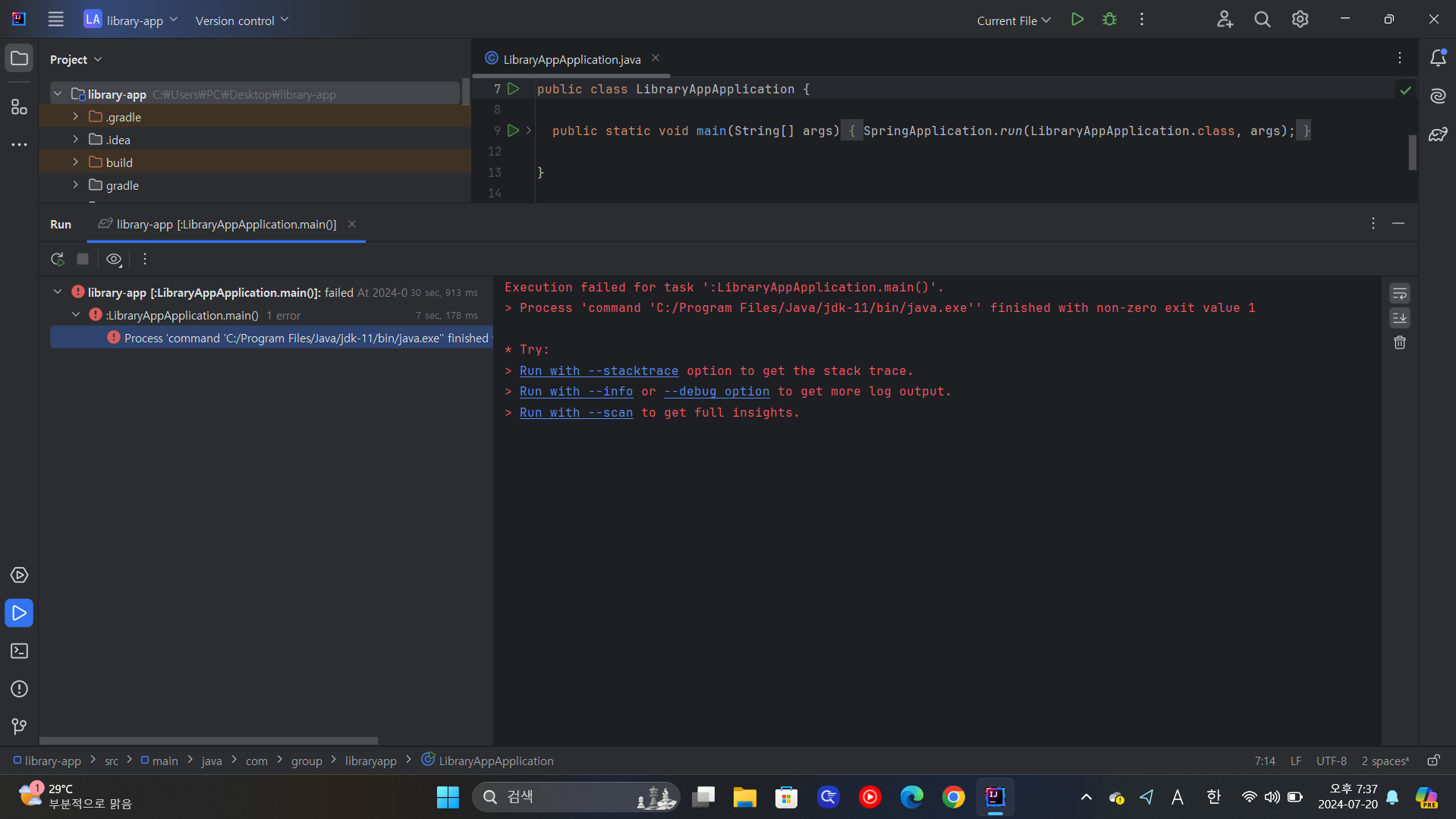Expand the folded main method body
The height and width of the screenshot is (819, 1456).
point(529,131)
